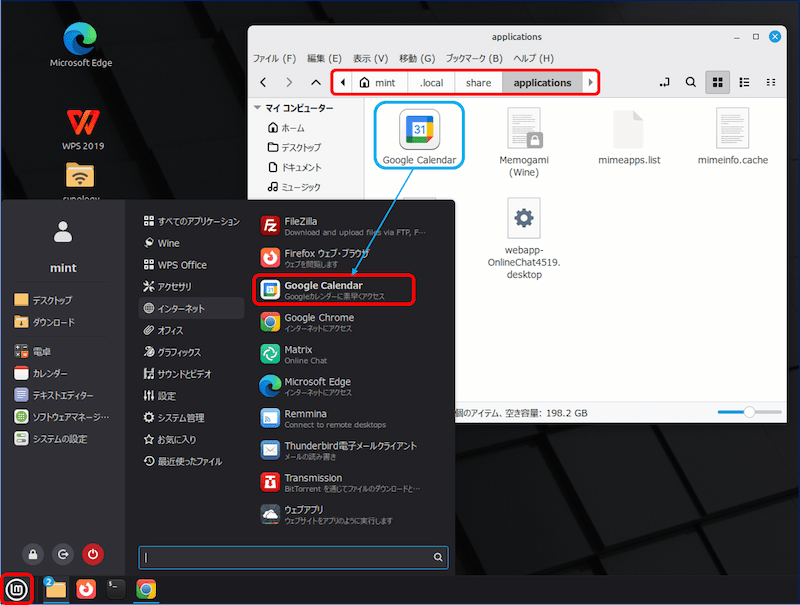Click the file manager search icon
The height and width of the screenshot is (605, 800).
click(691, 82)
